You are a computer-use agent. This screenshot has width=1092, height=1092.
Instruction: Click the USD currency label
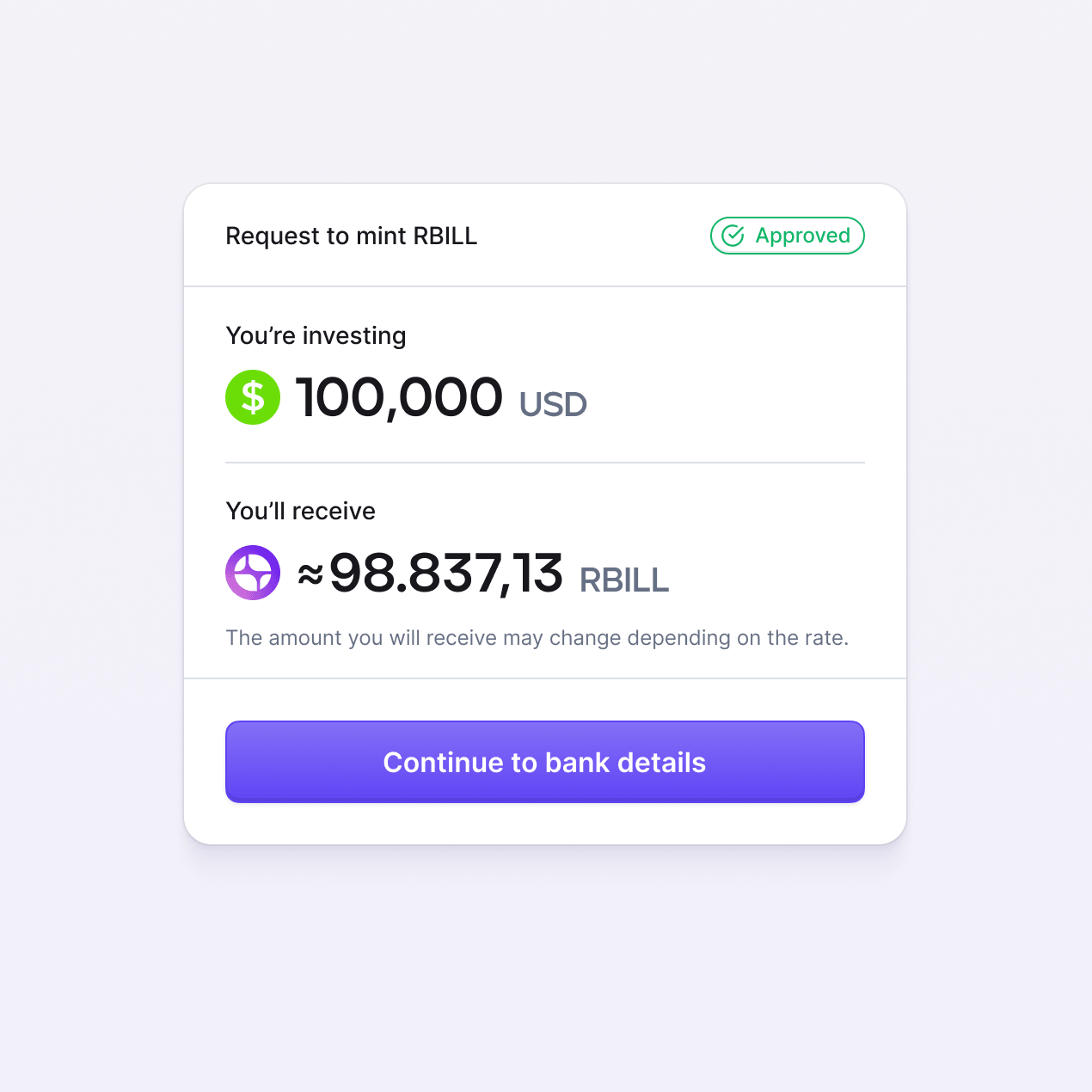point(553,405)
